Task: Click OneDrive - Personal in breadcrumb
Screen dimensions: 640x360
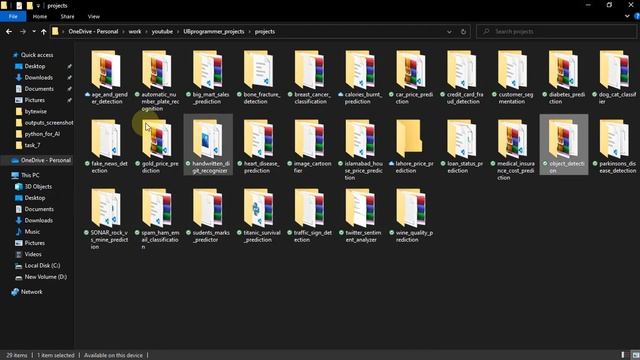Action: click(93, 31)
